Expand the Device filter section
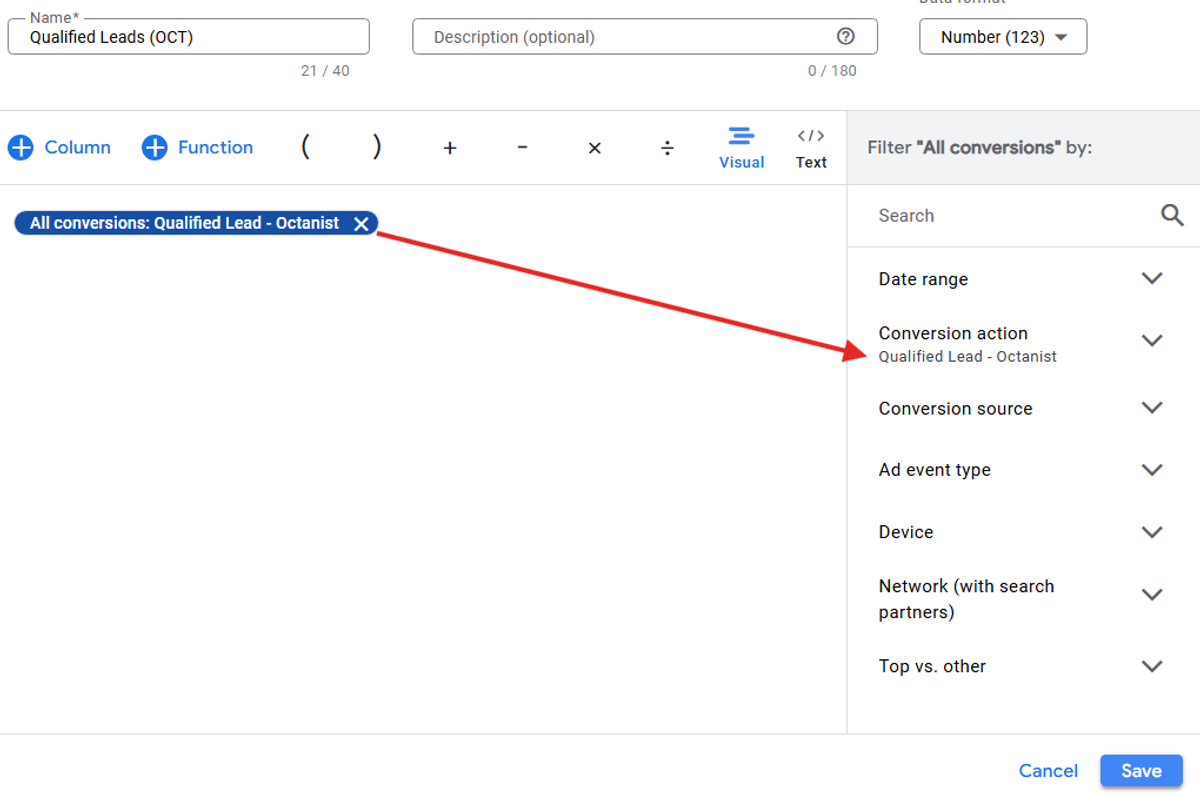The image size is (1200, 794). [x=1151, y=531]
